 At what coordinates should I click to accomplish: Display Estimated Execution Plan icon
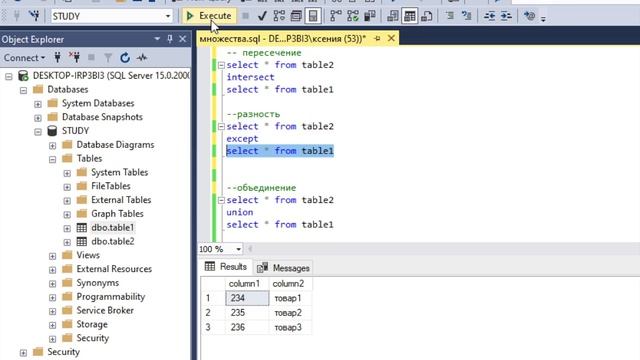pos(279,16)
